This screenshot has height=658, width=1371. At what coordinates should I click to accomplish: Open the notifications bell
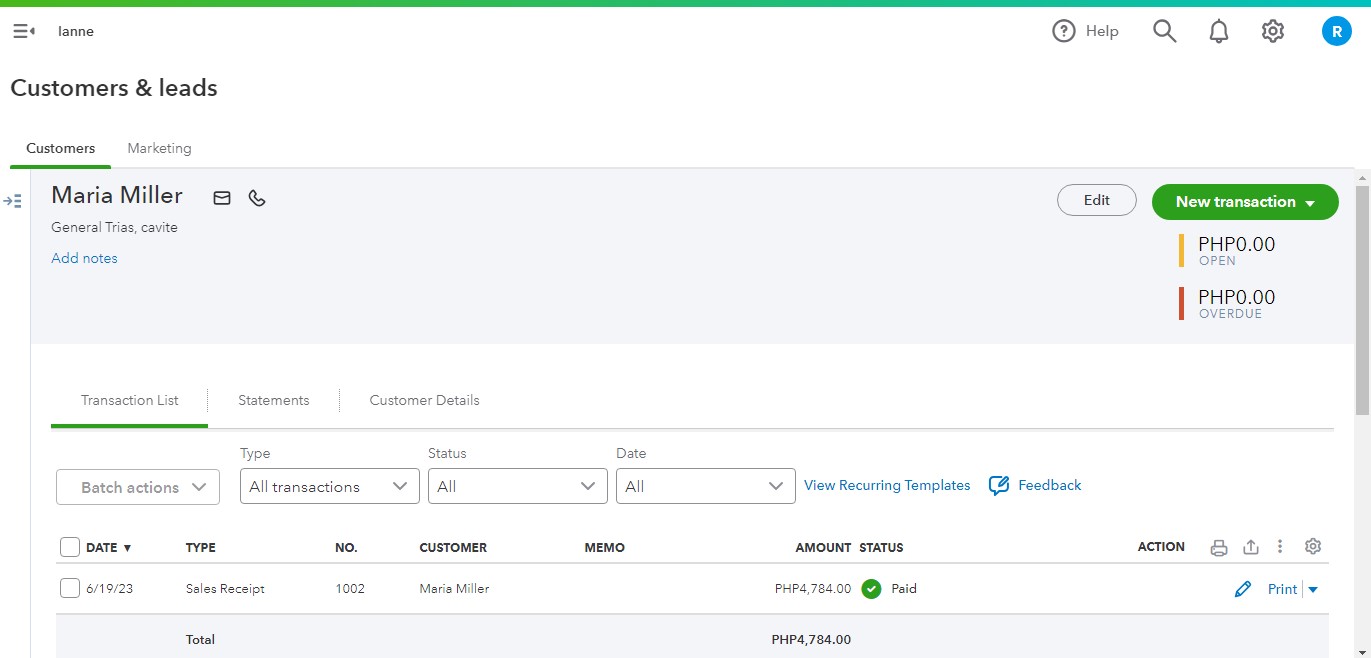[1218, 32]
